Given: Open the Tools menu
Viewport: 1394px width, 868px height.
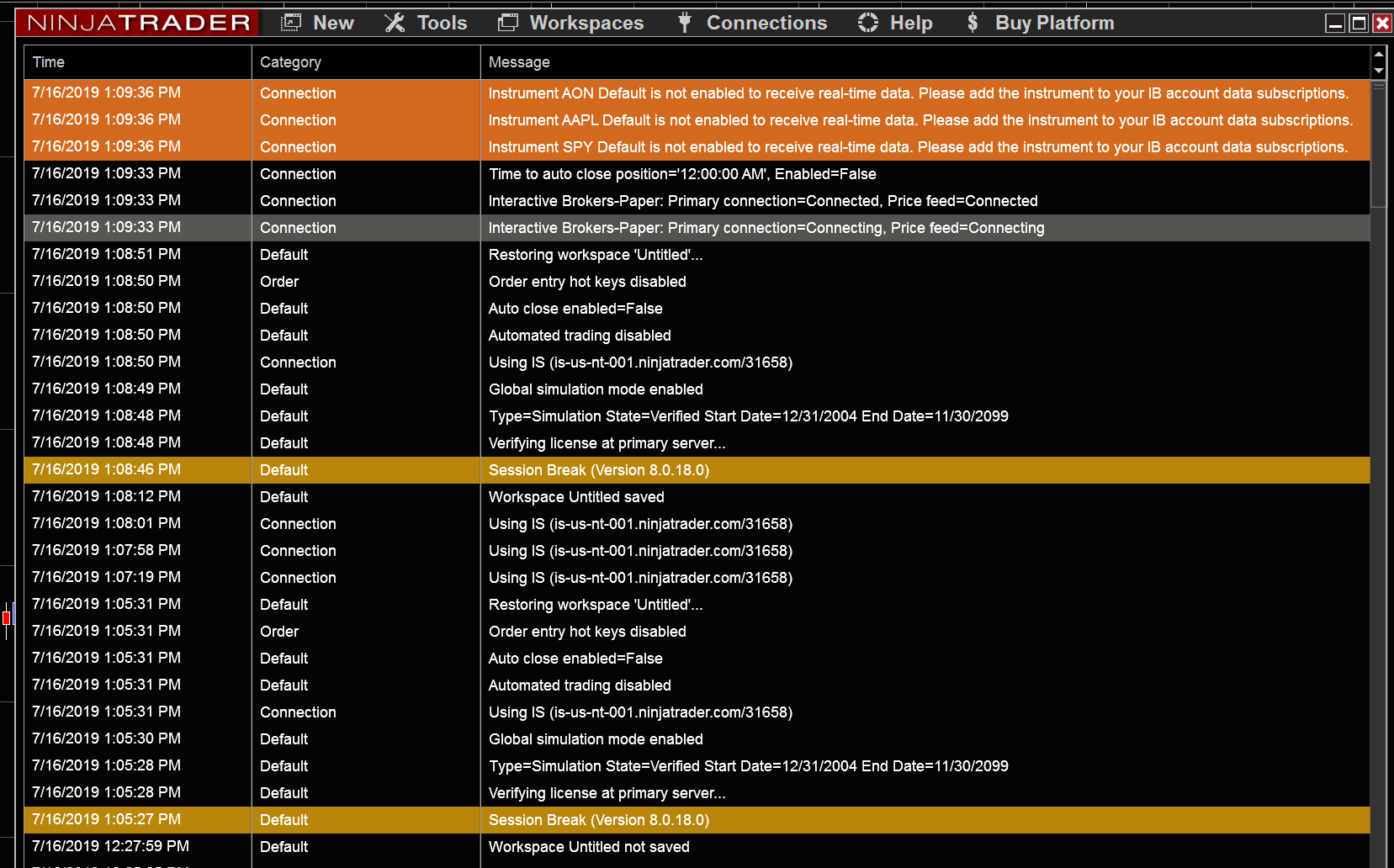Looking at the screenshot, I should pos(426,23).
